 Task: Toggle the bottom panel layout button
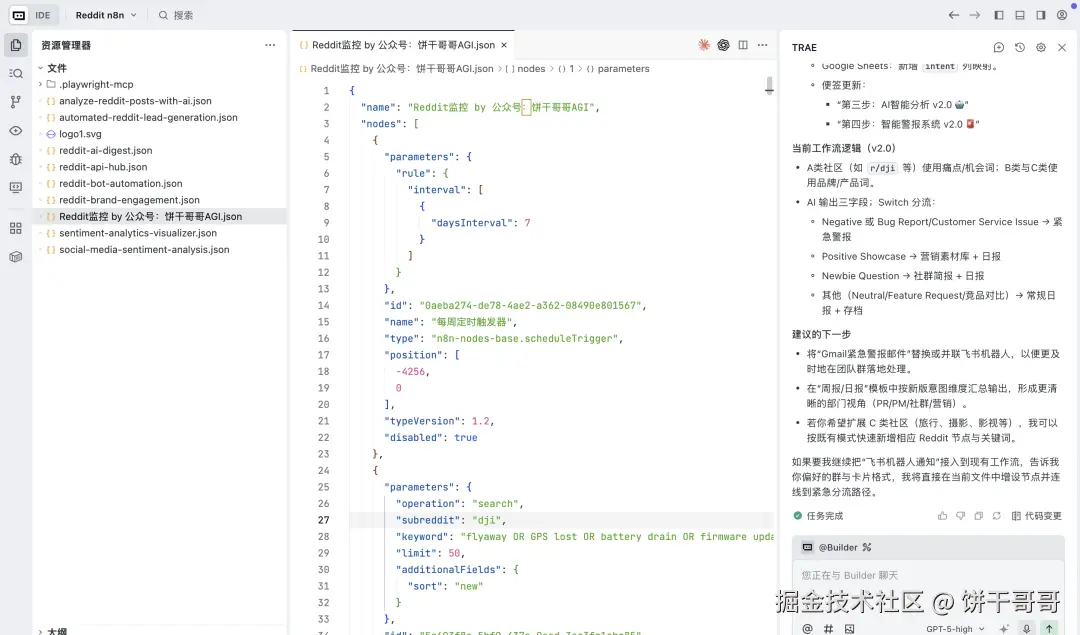tap(1019, 15)
